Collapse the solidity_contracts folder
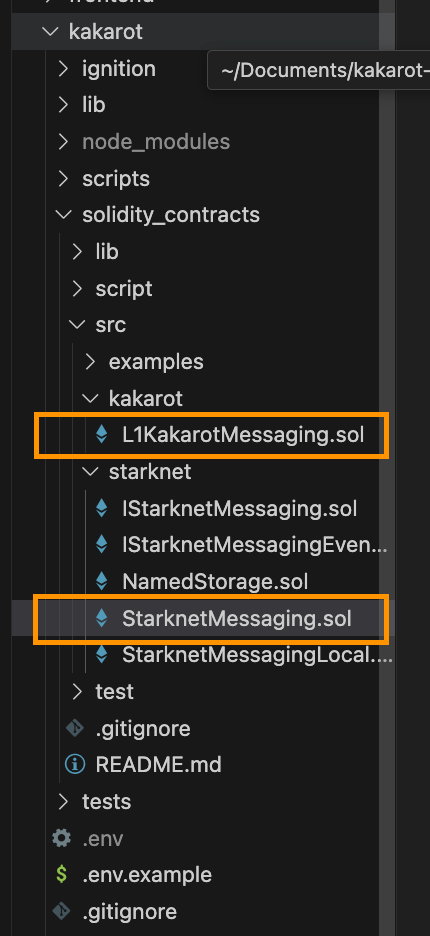 pyautogui.click(x=63, y=215)
